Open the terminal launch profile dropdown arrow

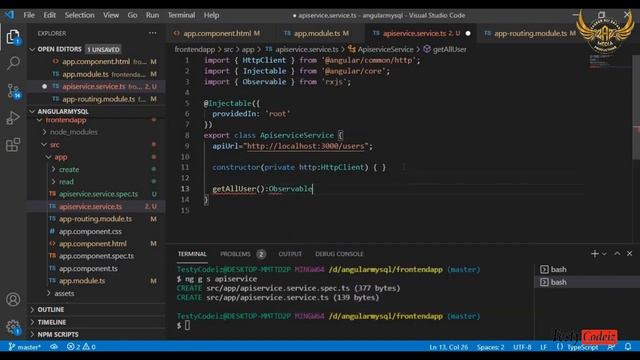604,253
